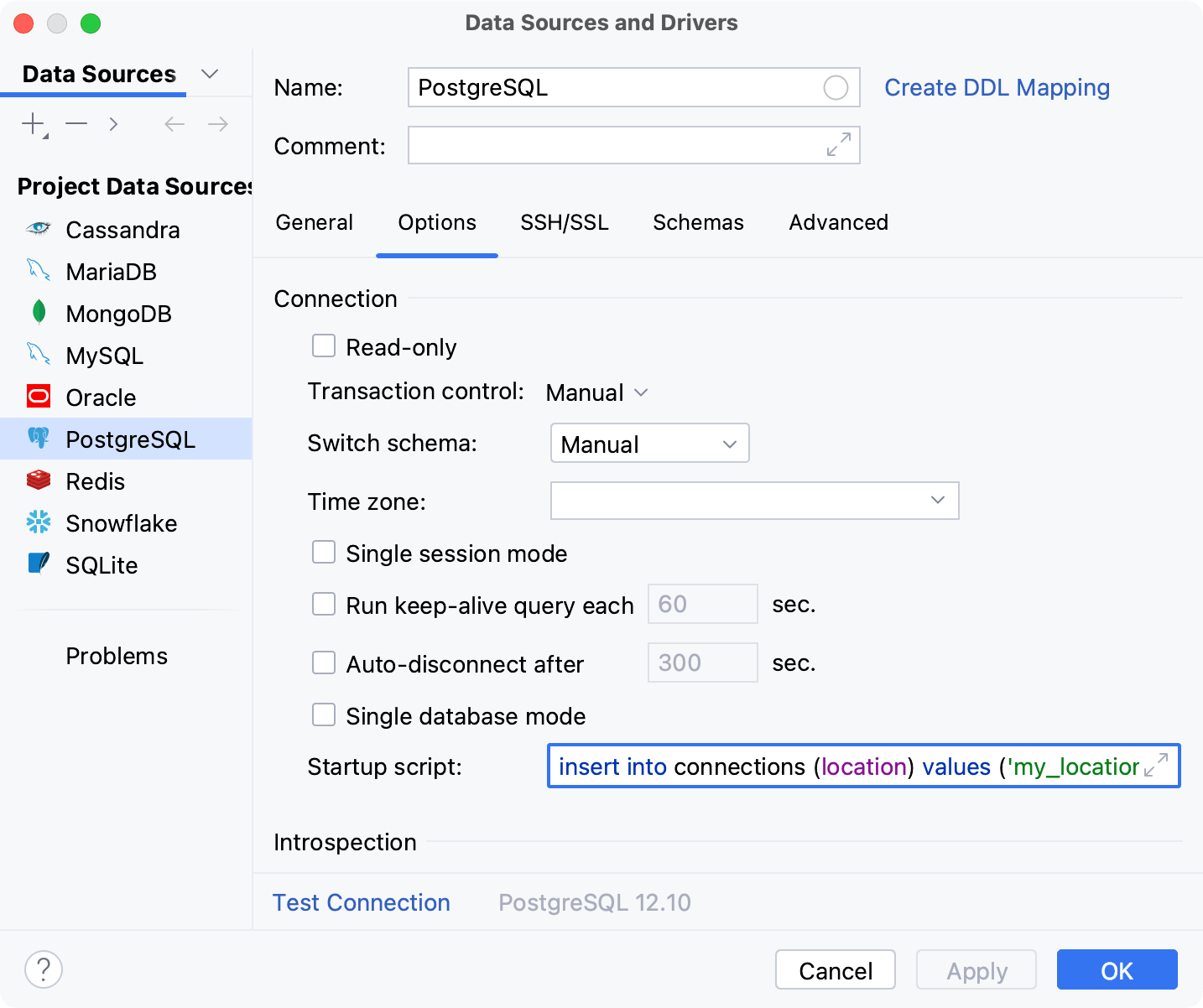Remove selected data source with the minus icon
The width and height of the screenshot is (1203, 1008).
pyautogui.click(x=76, y=123)
